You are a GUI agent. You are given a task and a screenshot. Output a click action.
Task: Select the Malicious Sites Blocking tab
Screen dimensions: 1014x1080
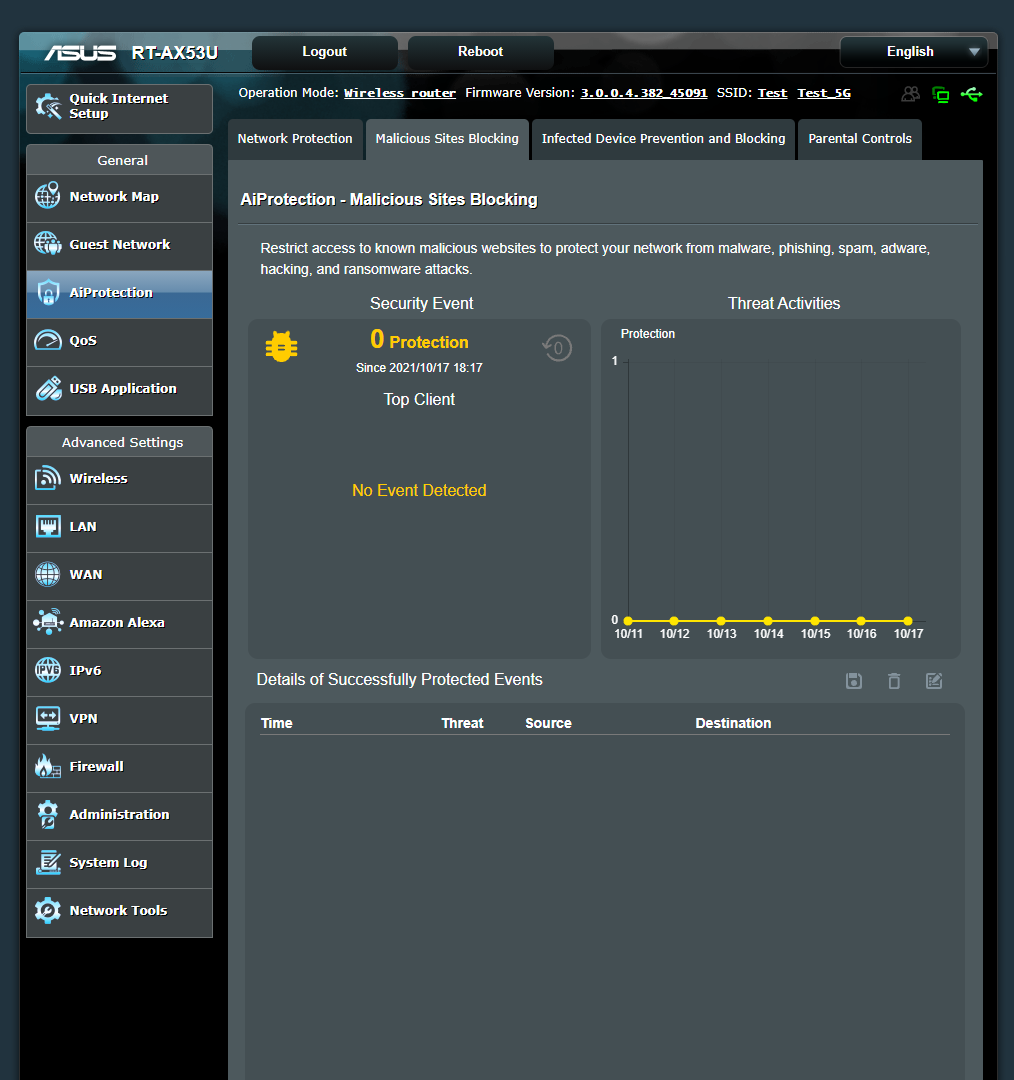coord(447,139)
